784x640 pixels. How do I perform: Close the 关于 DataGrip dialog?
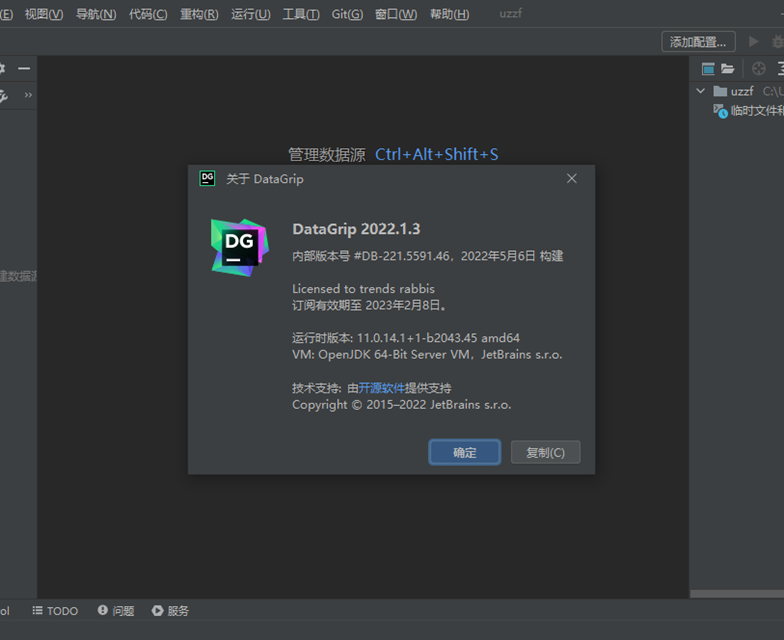pos(572,178)
